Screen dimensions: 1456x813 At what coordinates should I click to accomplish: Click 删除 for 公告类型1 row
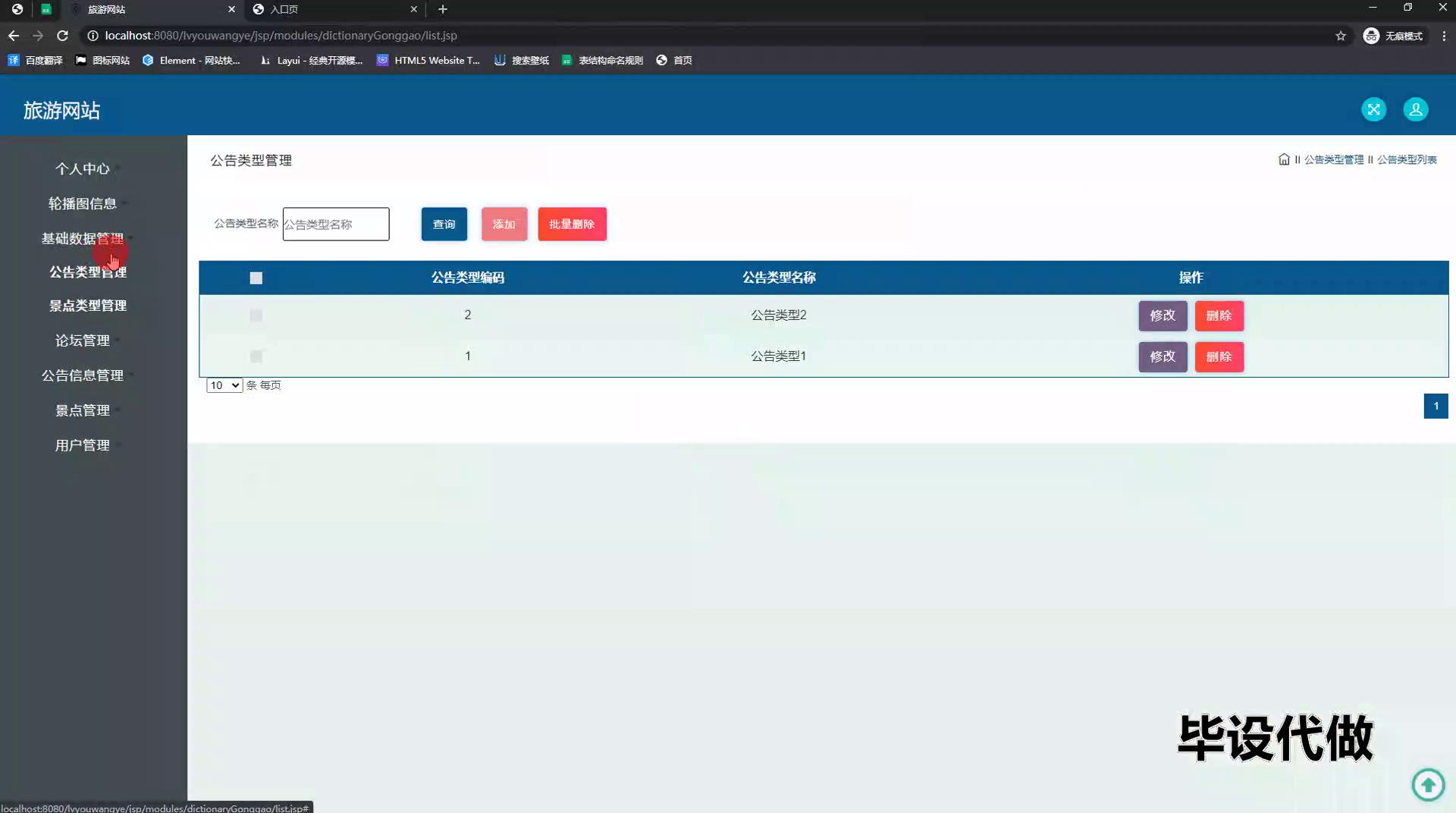coord(1219,356)
